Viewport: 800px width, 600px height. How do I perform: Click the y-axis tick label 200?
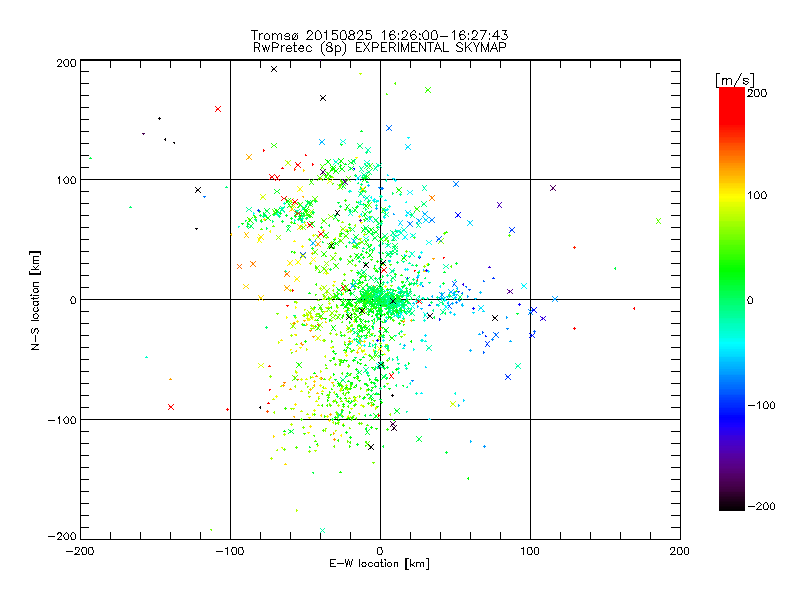coord(66,63)
